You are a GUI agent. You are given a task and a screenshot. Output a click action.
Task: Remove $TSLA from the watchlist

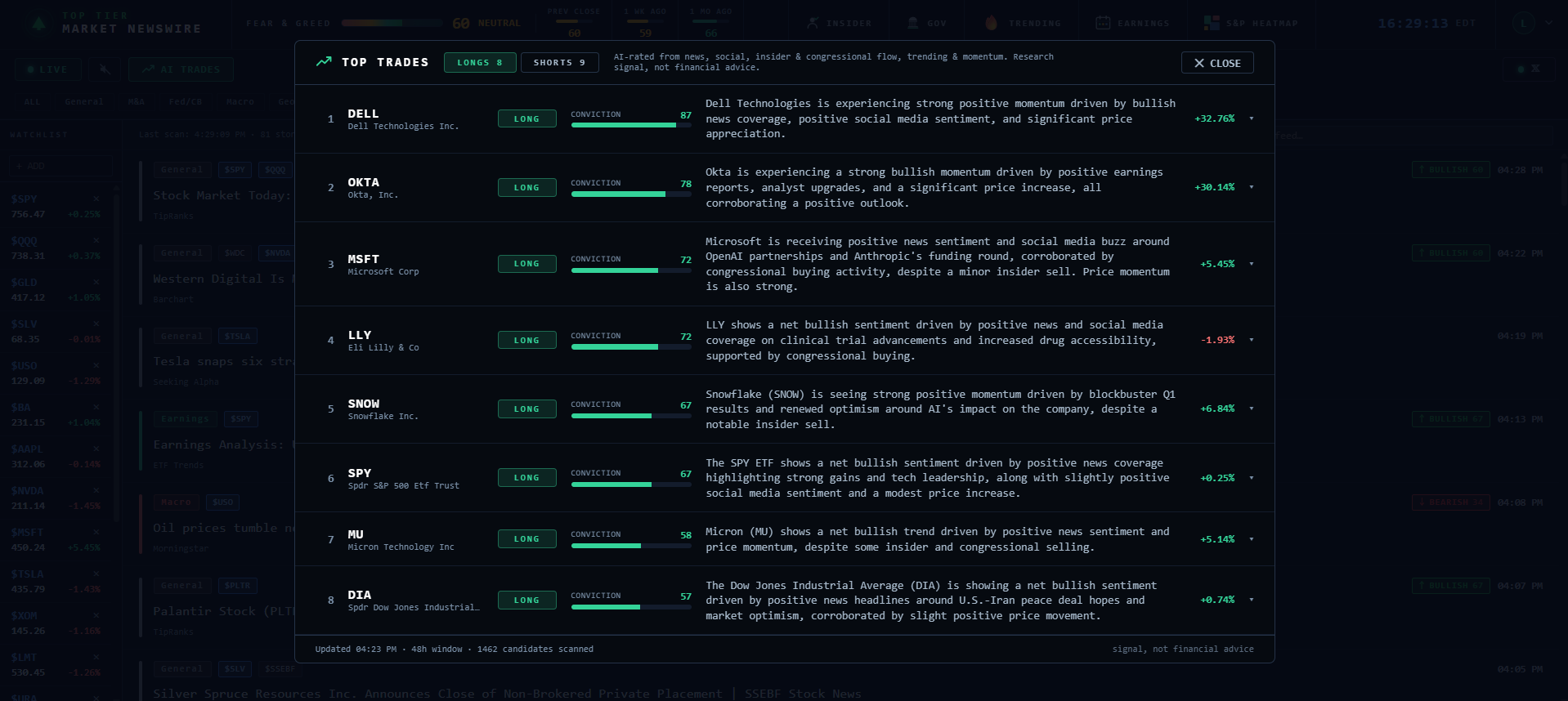click(x=96, y=574)
